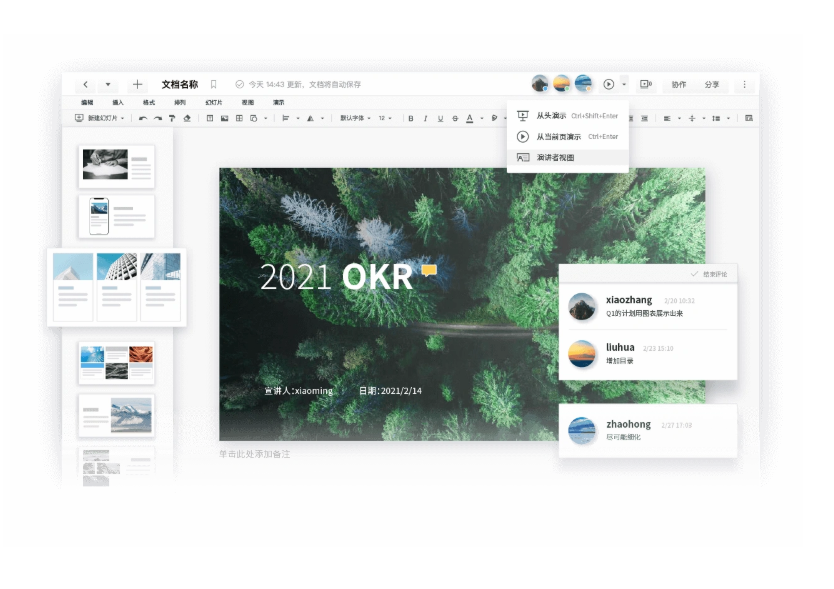Select 从当前页演示 from the dropdown

coord(568,137)
